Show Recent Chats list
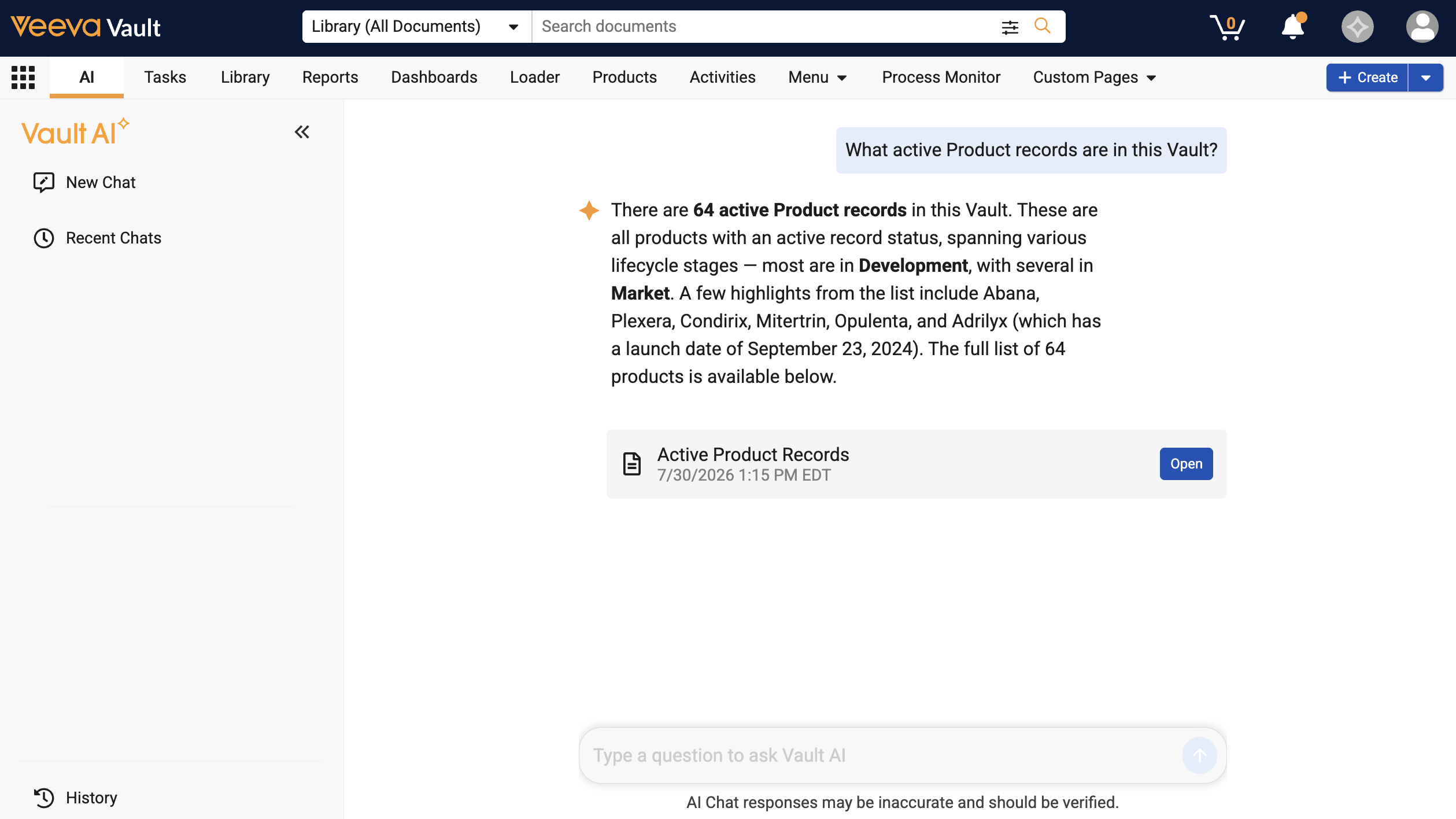The width and height of the screenshot is (1456, 819). [113, 238]
